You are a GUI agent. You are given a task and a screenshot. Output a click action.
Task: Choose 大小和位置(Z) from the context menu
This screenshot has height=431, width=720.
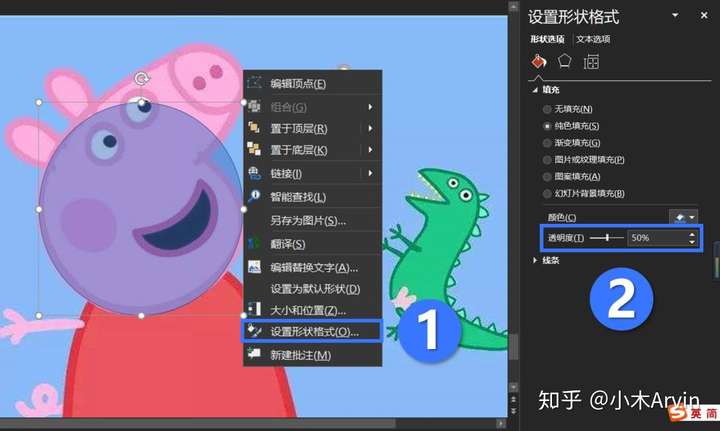click(312, 310)
